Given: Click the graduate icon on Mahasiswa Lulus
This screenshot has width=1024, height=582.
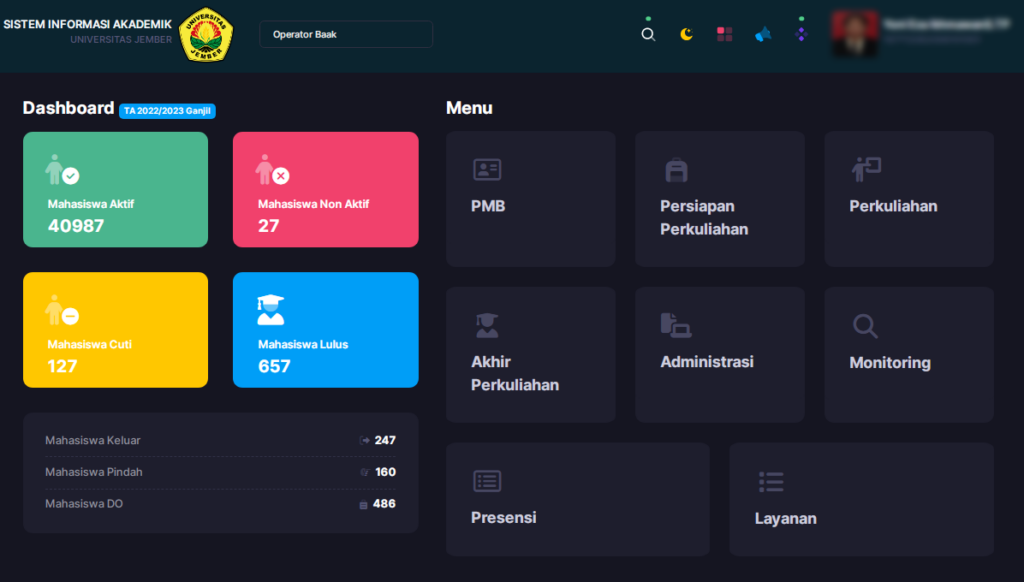Looking at the screenshot, I should pyautogui.click(x=270, y=310).
